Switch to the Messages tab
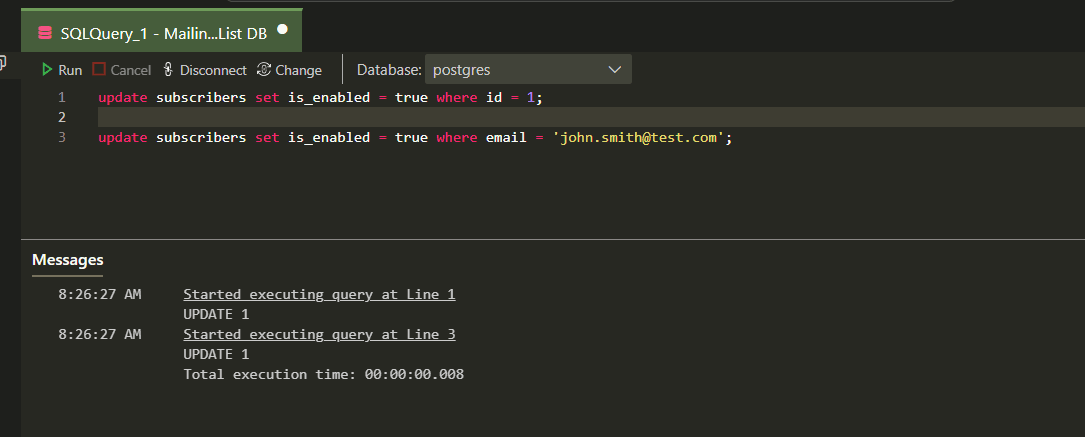 [x=67, y=260]
